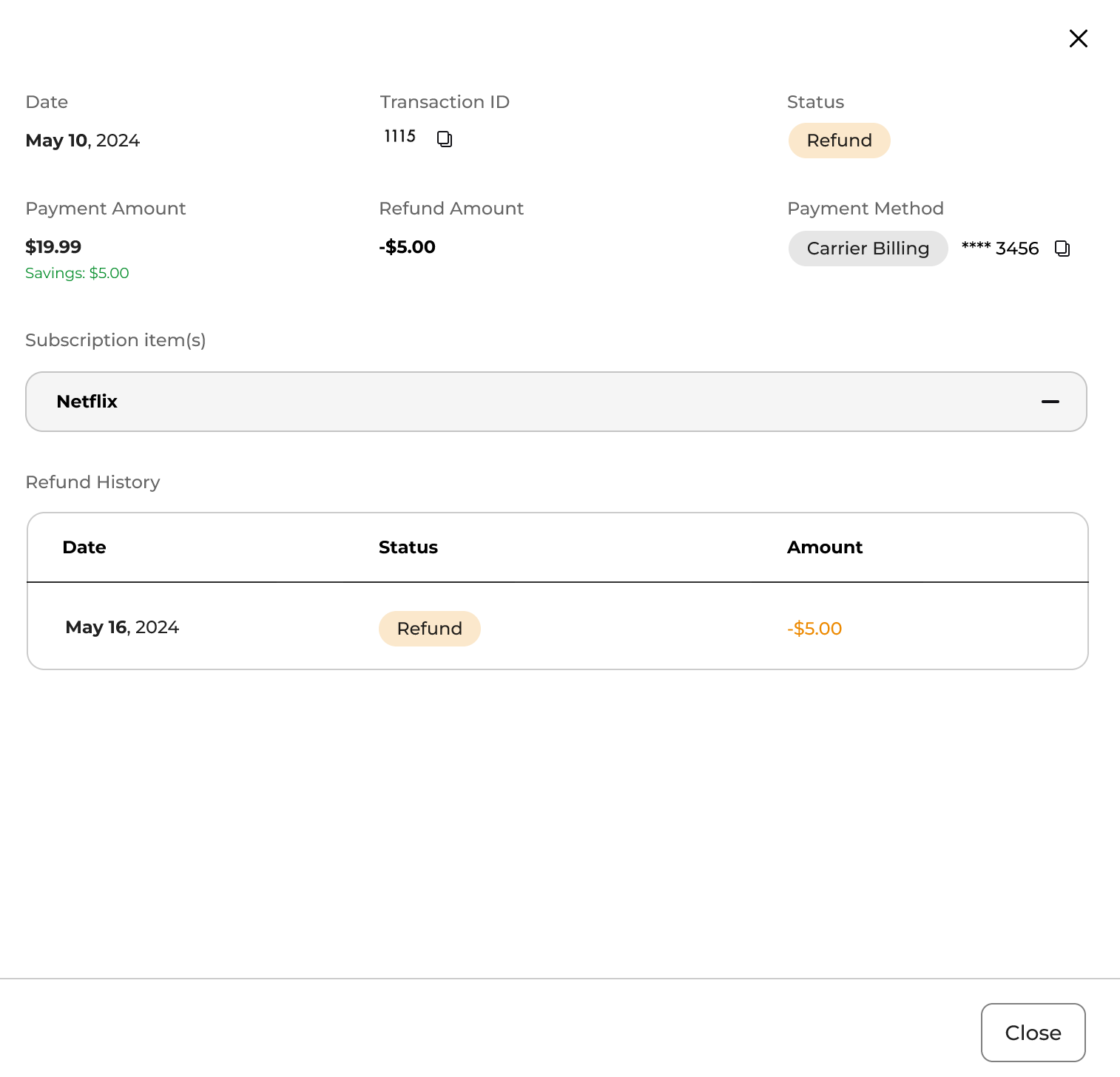This screenshot has height=1077, width=1120.
Task: Click the Refund status badge under Status
Action: tap(839, 141)
